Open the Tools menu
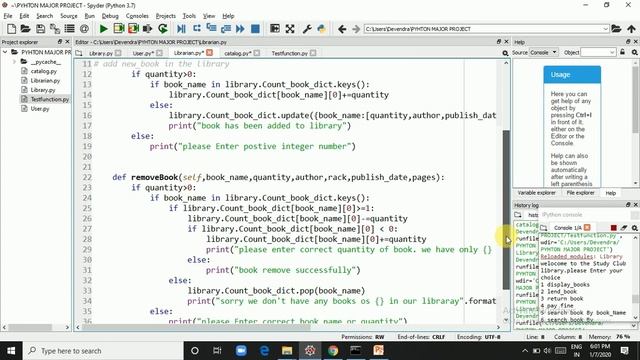 189,16
